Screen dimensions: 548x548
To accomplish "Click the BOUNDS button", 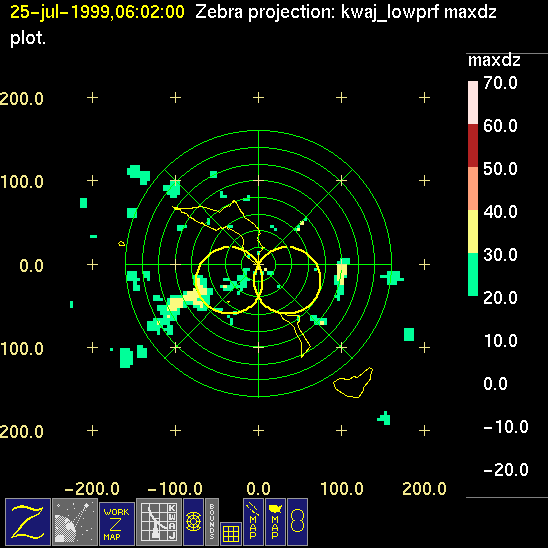I will pyautogui.click(x=212, y=522).
